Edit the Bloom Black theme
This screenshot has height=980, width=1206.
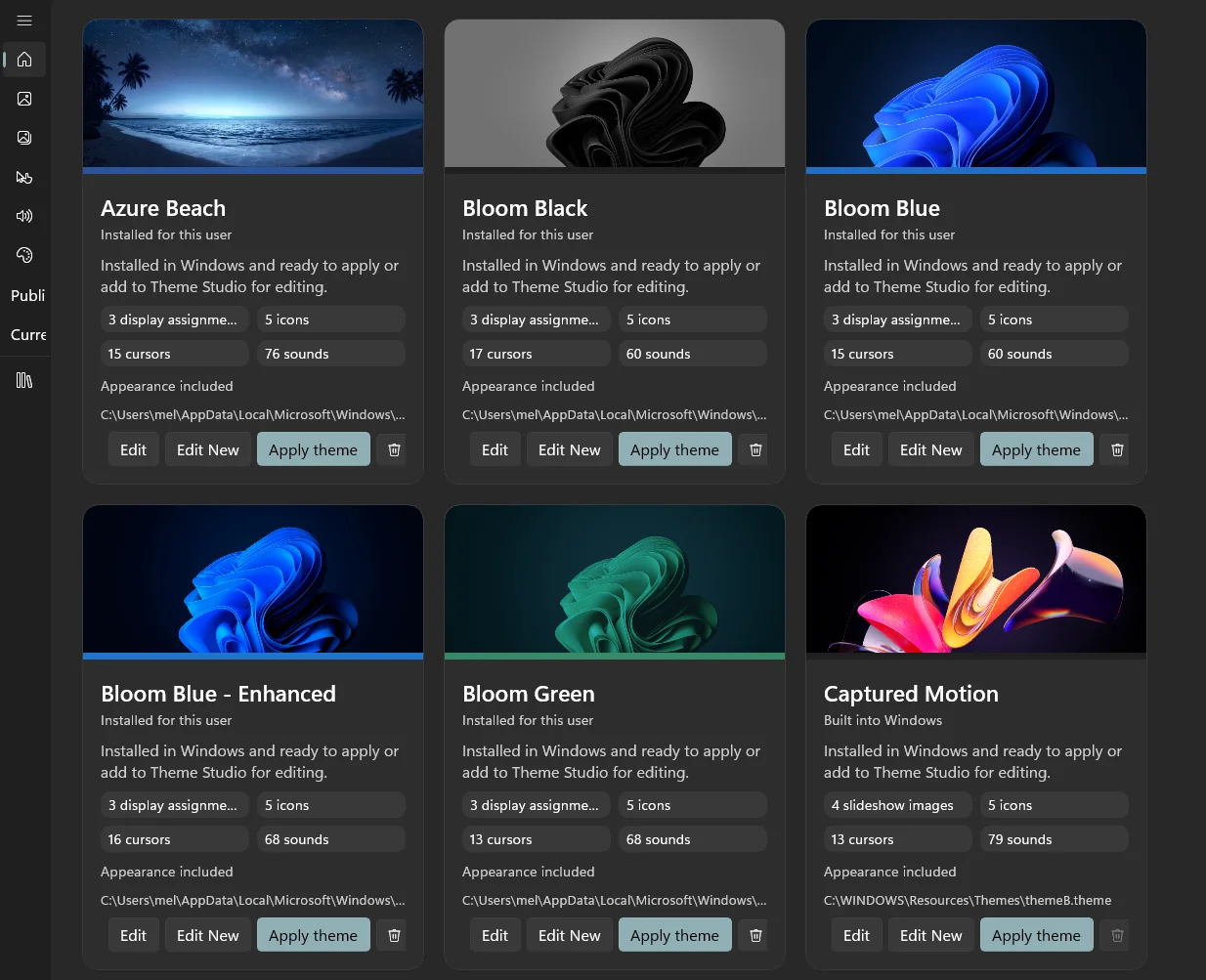[495, 449]
